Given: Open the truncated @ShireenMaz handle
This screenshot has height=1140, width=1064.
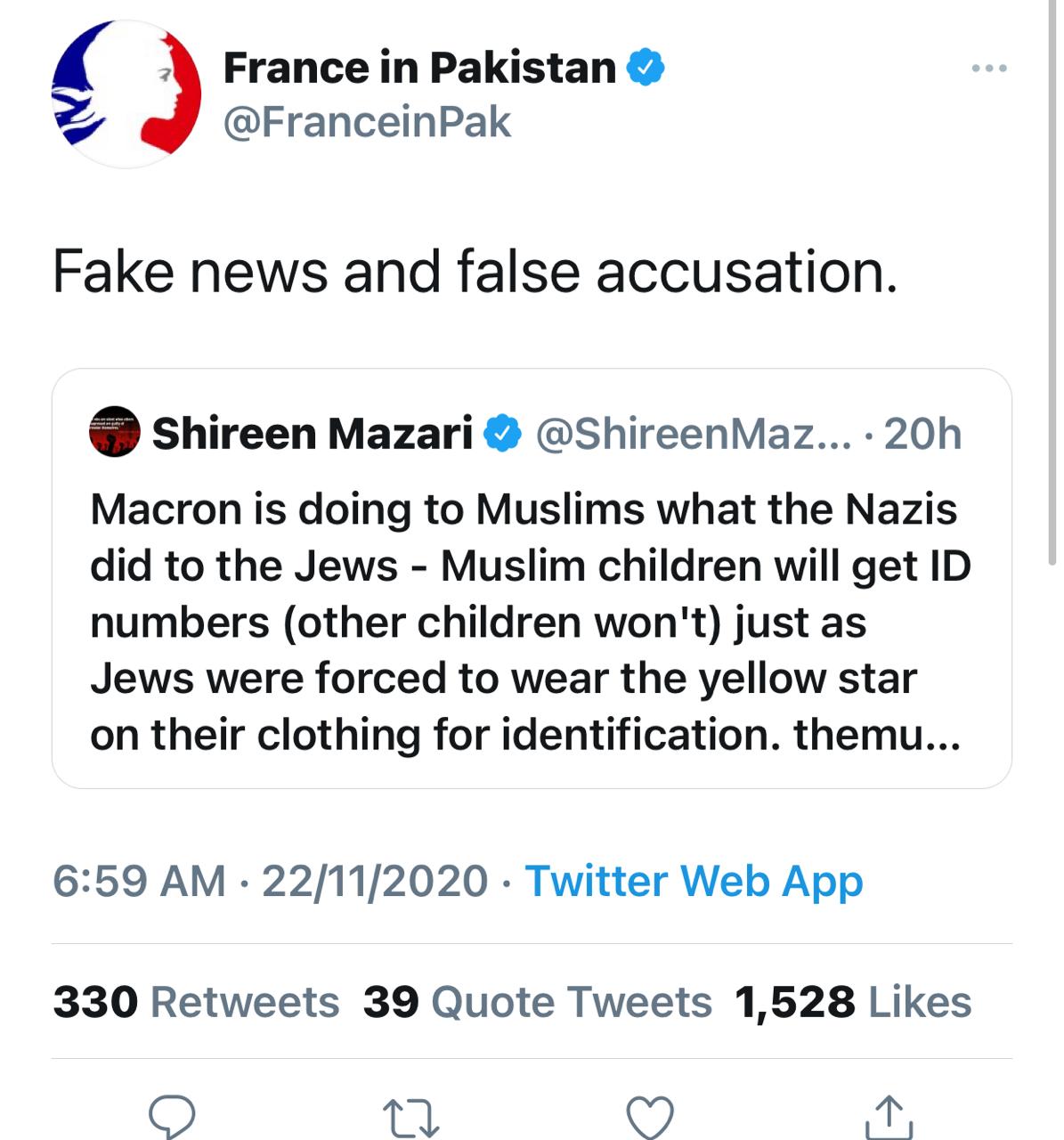Looking at the screenshot, I should (x=692, y=434).
